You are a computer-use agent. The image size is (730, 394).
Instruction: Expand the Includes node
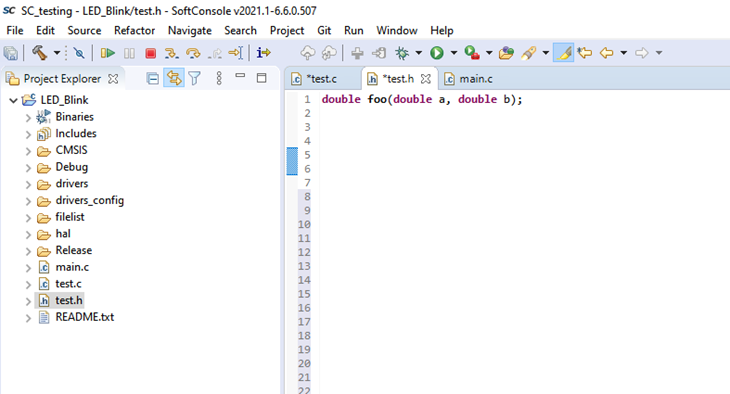tap(28, 135)
